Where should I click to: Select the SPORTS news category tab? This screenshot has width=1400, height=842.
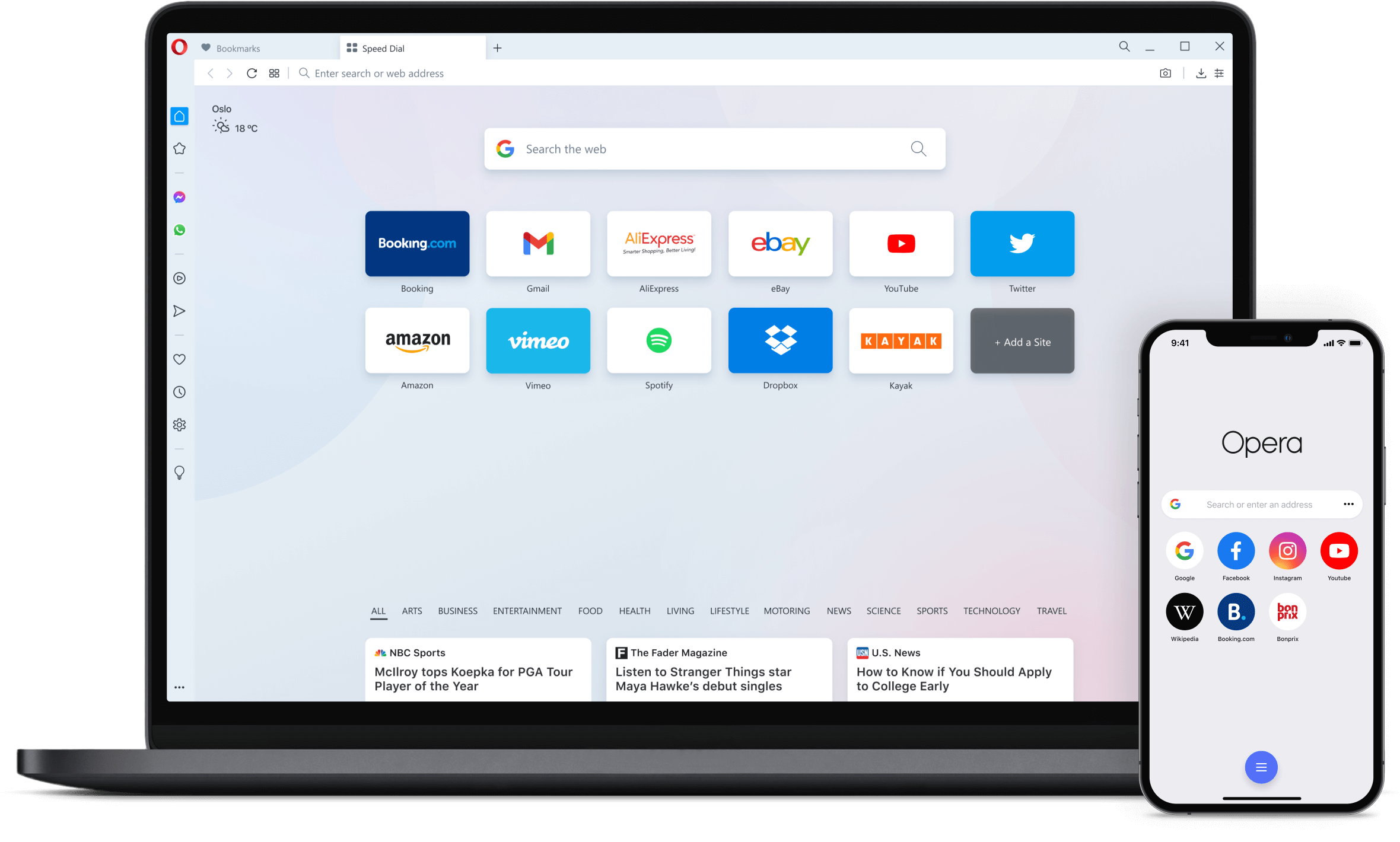click(x=930, y=610)
